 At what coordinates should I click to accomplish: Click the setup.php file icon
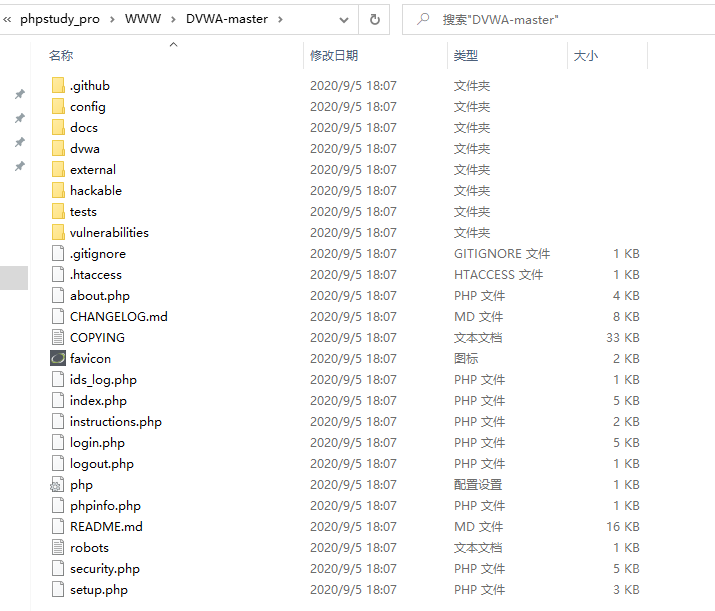tap(58, 589)
